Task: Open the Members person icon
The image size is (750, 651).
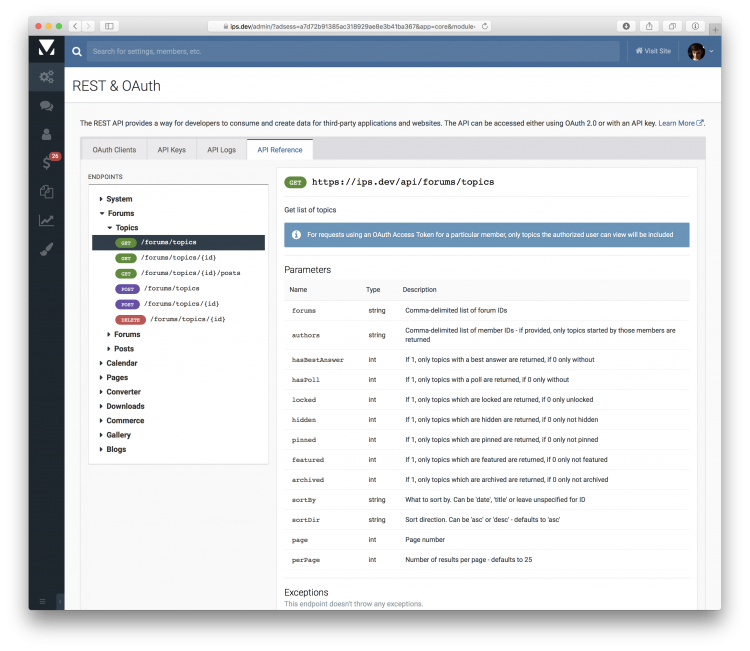Action: coord(46,134)
